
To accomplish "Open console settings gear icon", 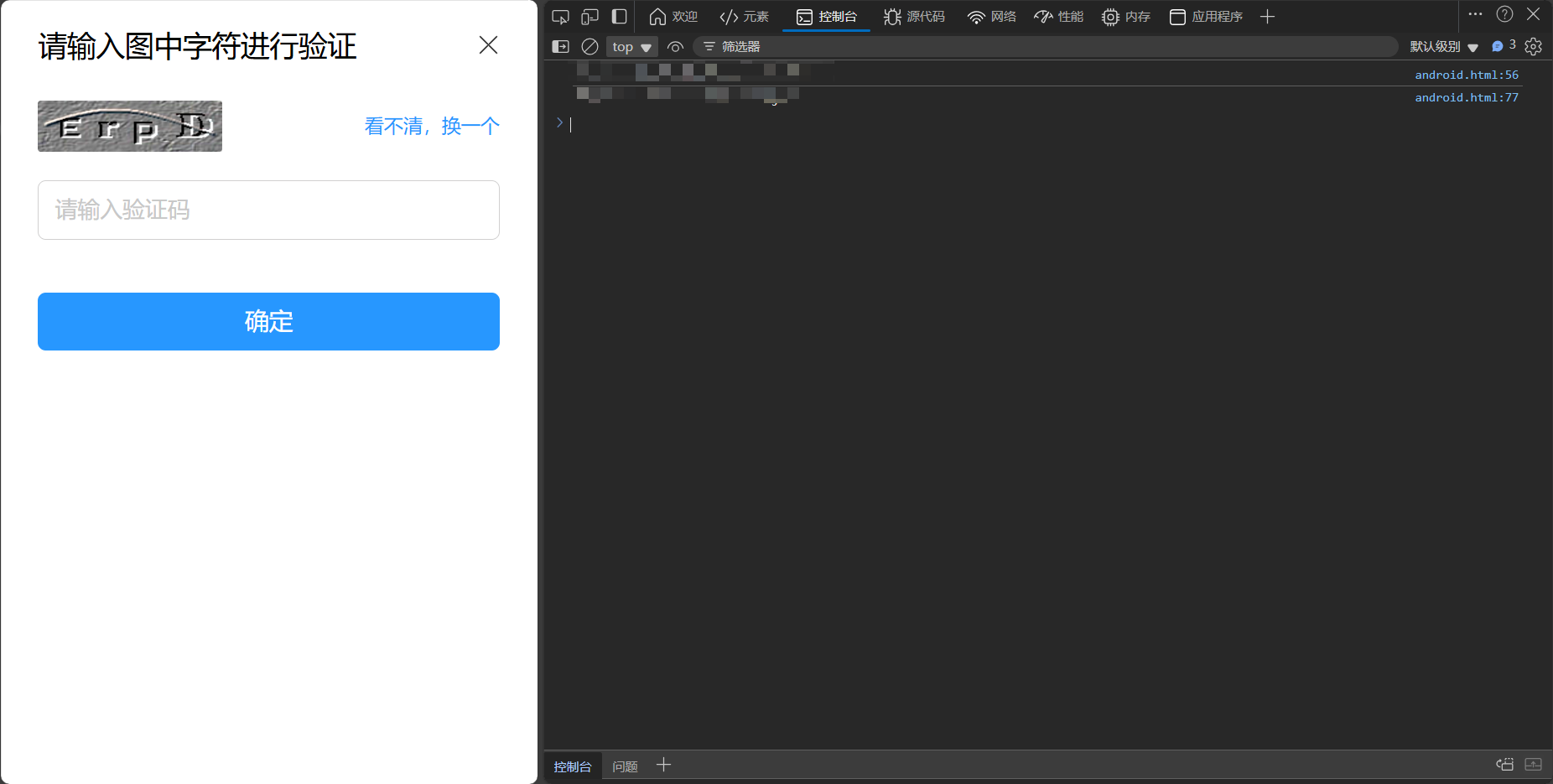I will (1534, 47).
